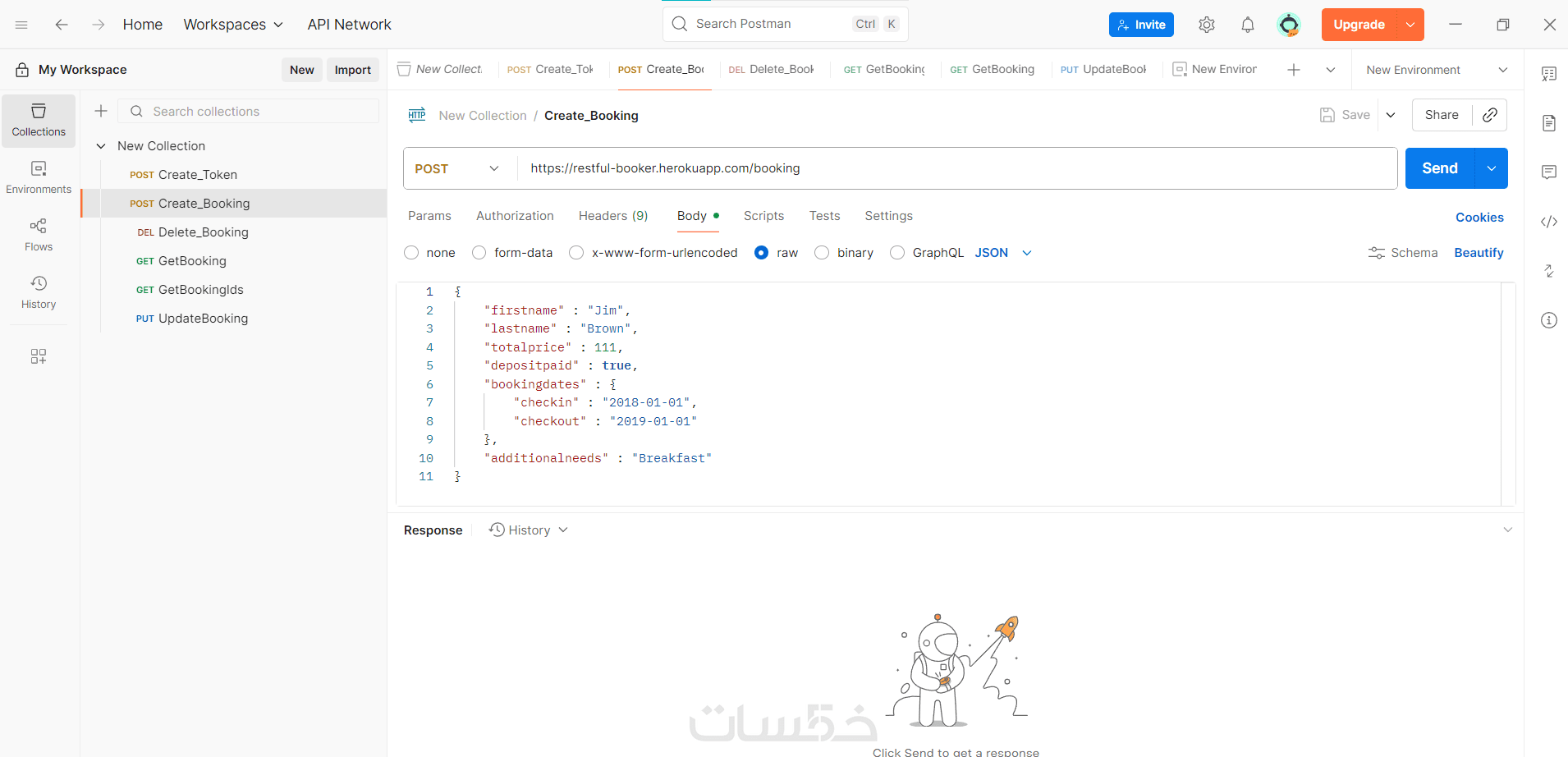Switch to the Settings tab
1568x757 pixels.
pyautogui.click(x=888, y=216)
